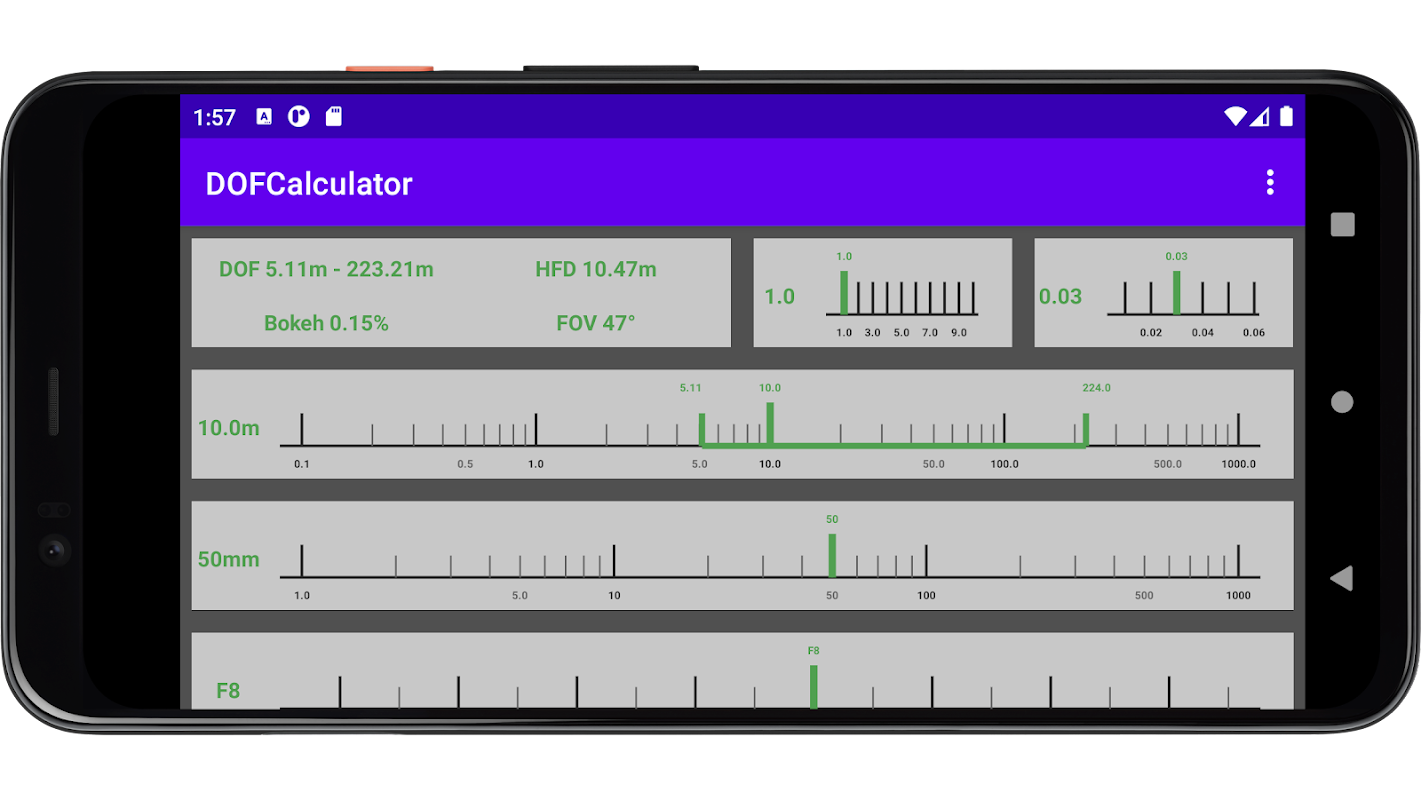Tap the 224.0 far limit DOF marker

click(1086, 429)
